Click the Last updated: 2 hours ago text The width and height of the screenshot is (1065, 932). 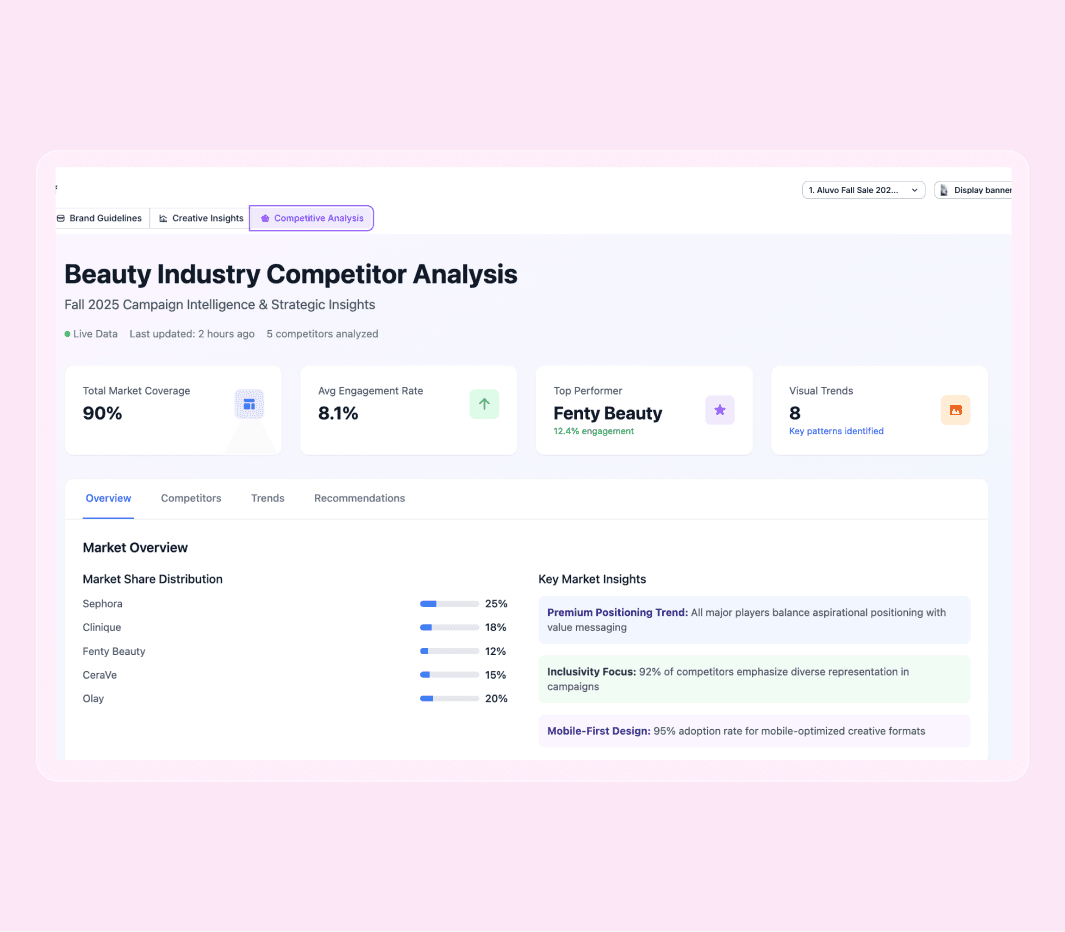click(192, 334)
